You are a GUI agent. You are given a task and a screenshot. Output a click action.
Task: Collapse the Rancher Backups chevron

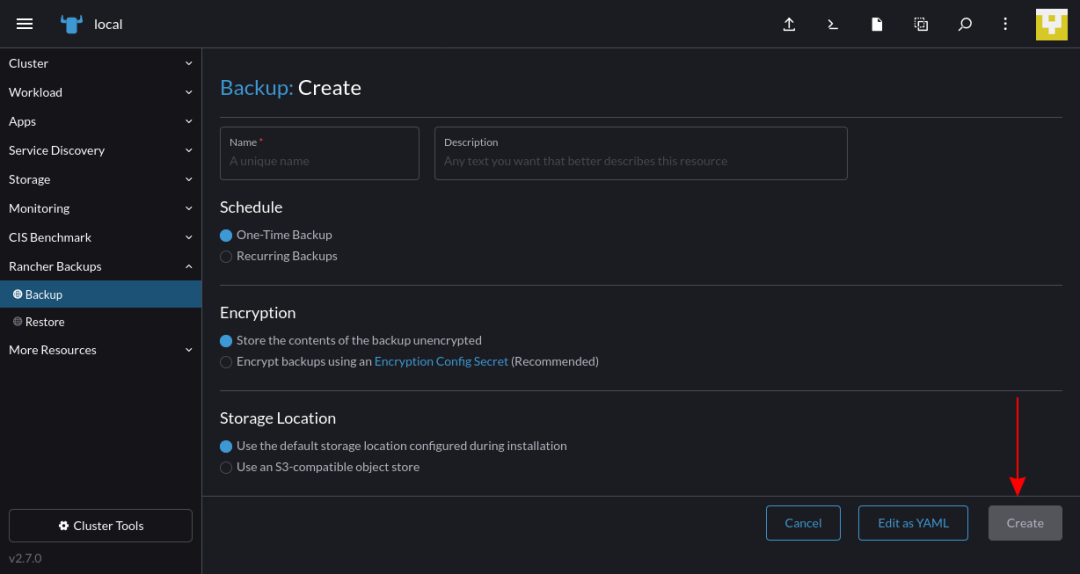(189, 266)
